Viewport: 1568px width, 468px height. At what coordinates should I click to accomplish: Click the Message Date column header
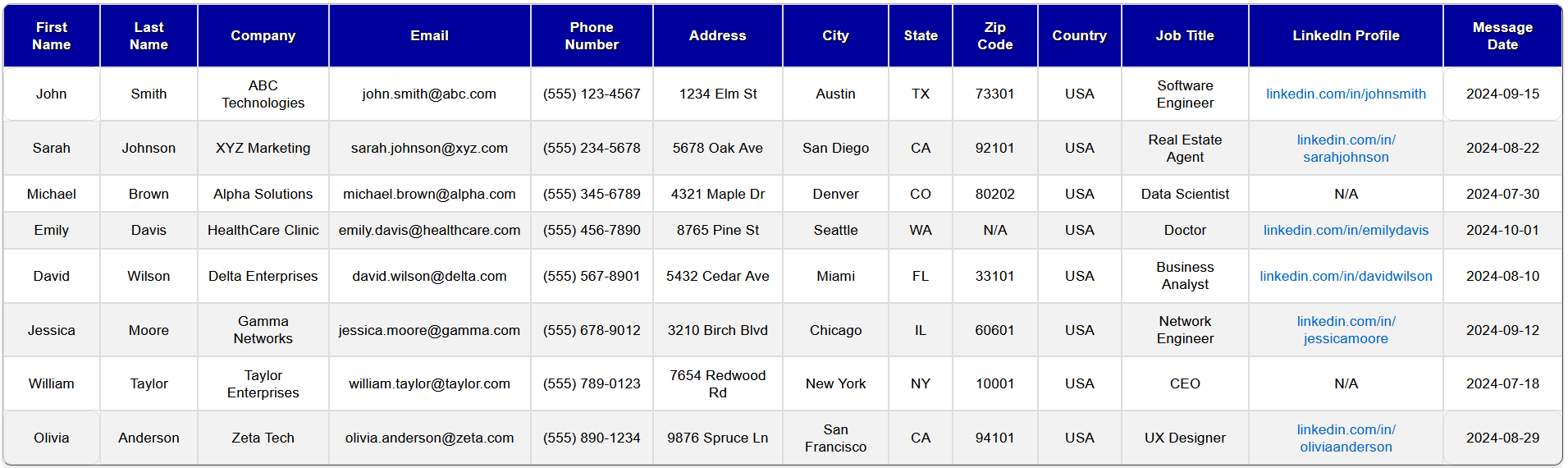[x=1502, y=36]
